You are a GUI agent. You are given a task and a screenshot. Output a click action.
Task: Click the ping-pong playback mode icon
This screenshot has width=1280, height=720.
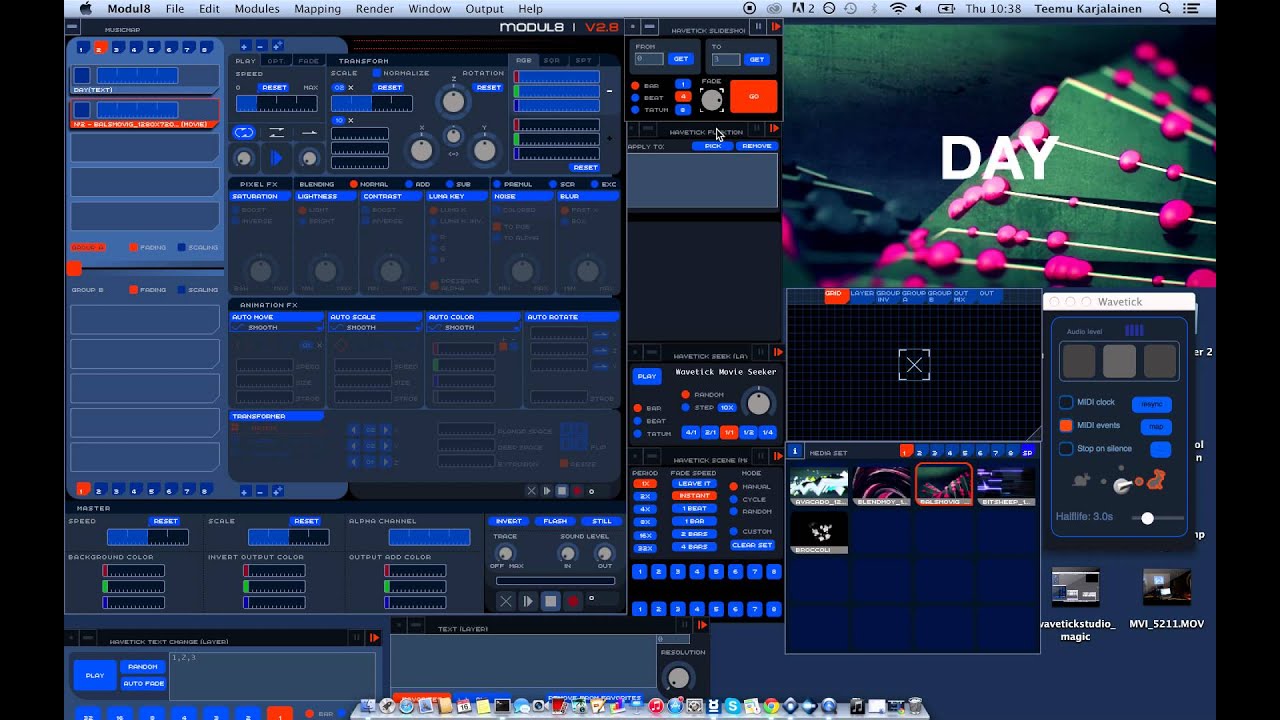click(277, 132)
